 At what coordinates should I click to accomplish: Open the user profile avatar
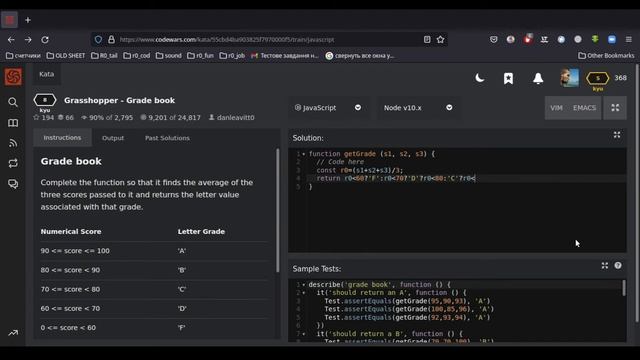(x=569, y=78)
